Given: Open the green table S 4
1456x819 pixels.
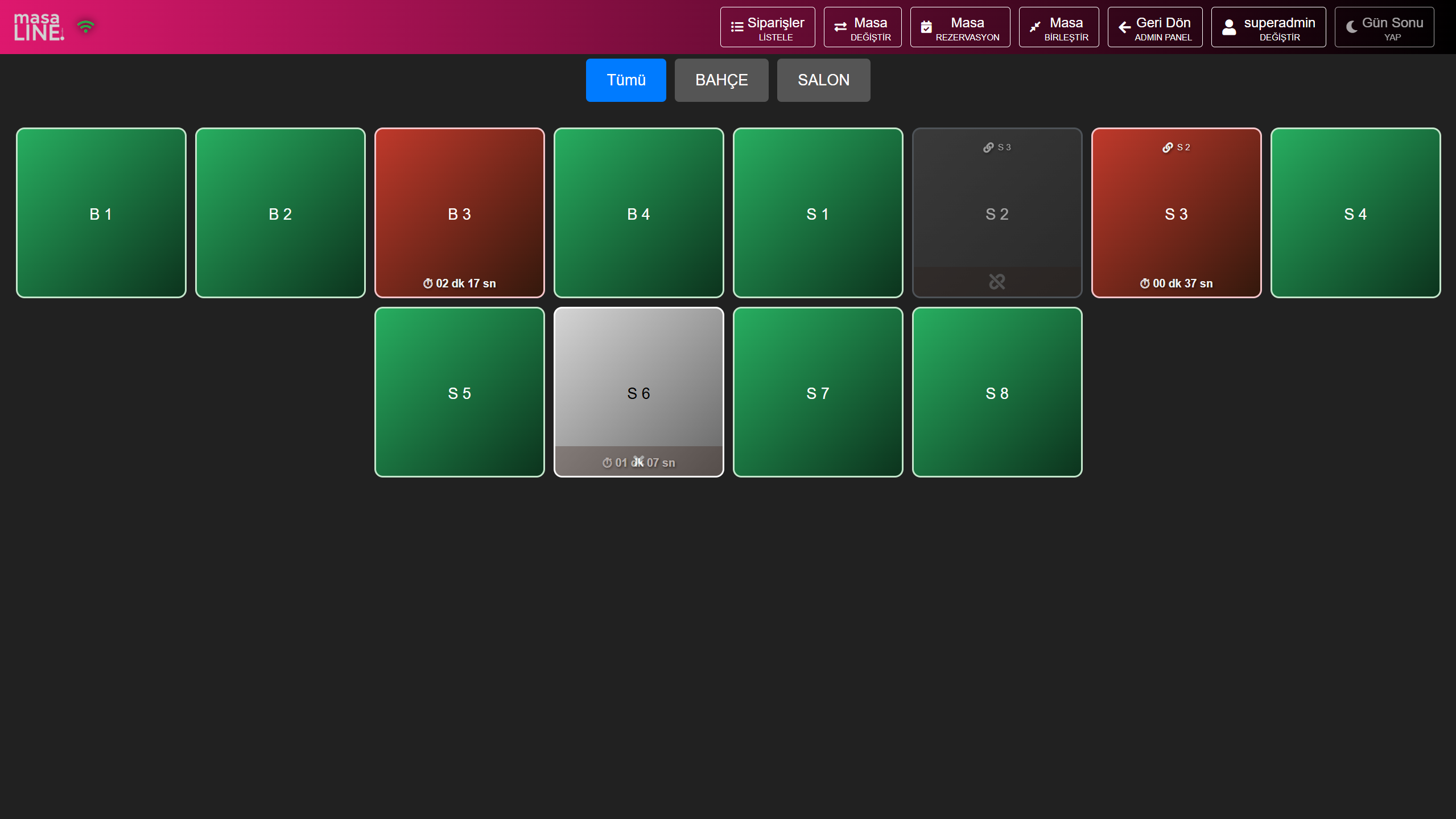Looking at the screenshot, I should pyautogui.click(x=1355, y=213).
